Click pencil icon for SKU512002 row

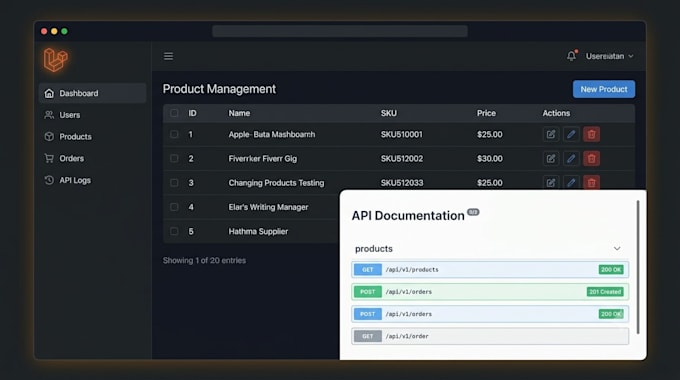click(x=571, y=159)
